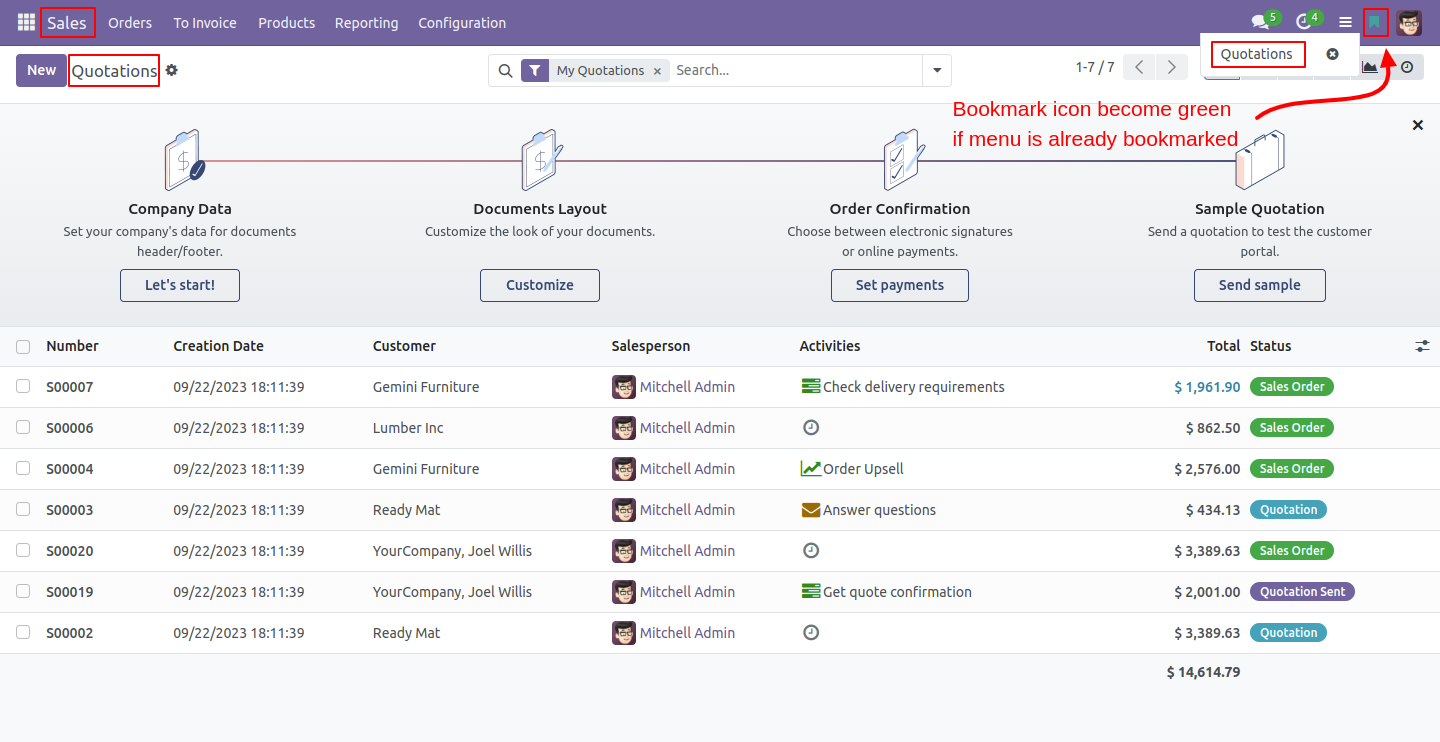Click the green bookmark icon

[1376, 22]
